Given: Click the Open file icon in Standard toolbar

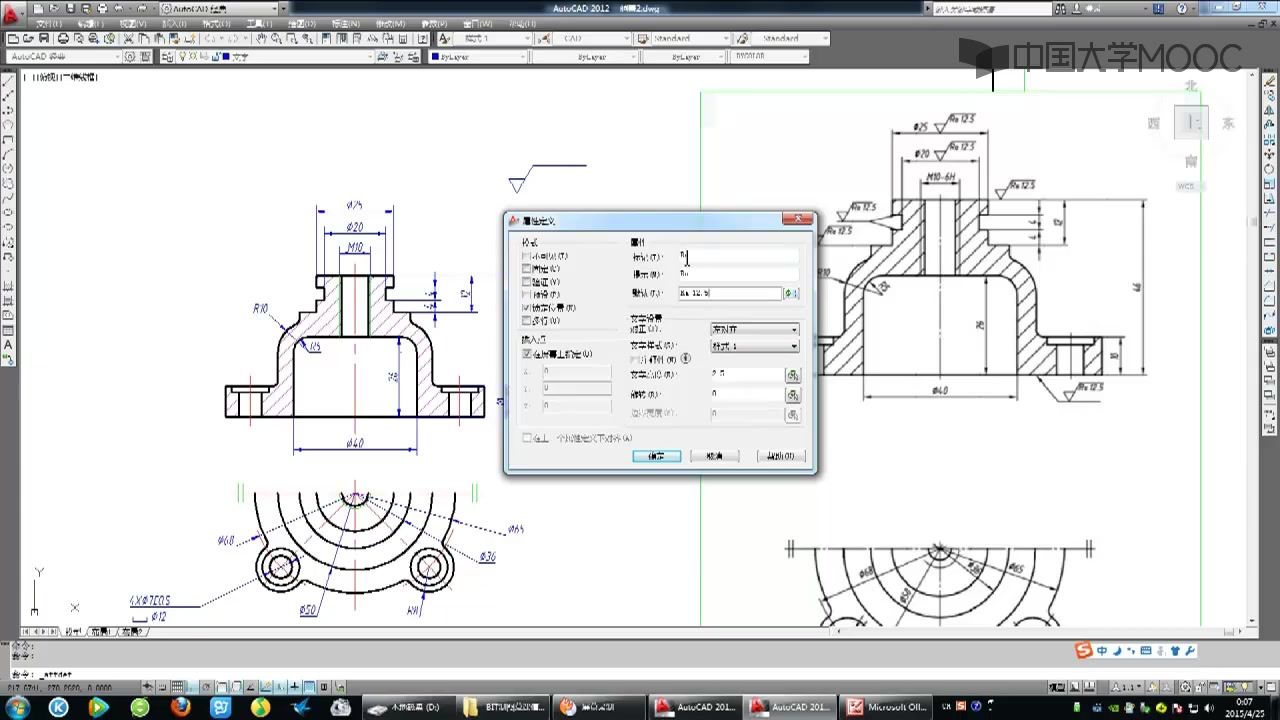Looking at the screenshot, I should (28, 38).
